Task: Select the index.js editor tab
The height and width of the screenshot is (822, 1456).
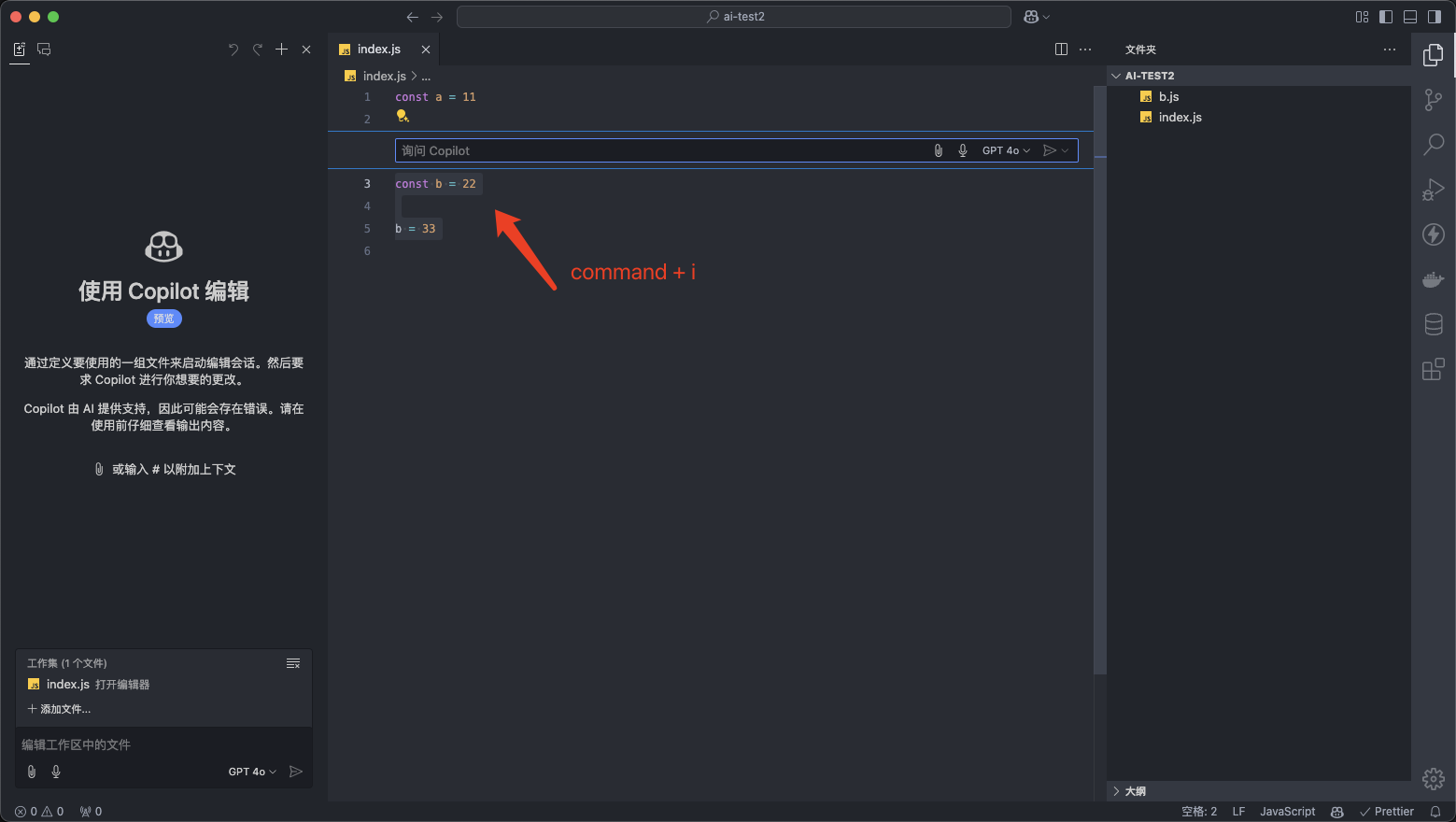Action: pyautogui.click(x=383, y=50)
